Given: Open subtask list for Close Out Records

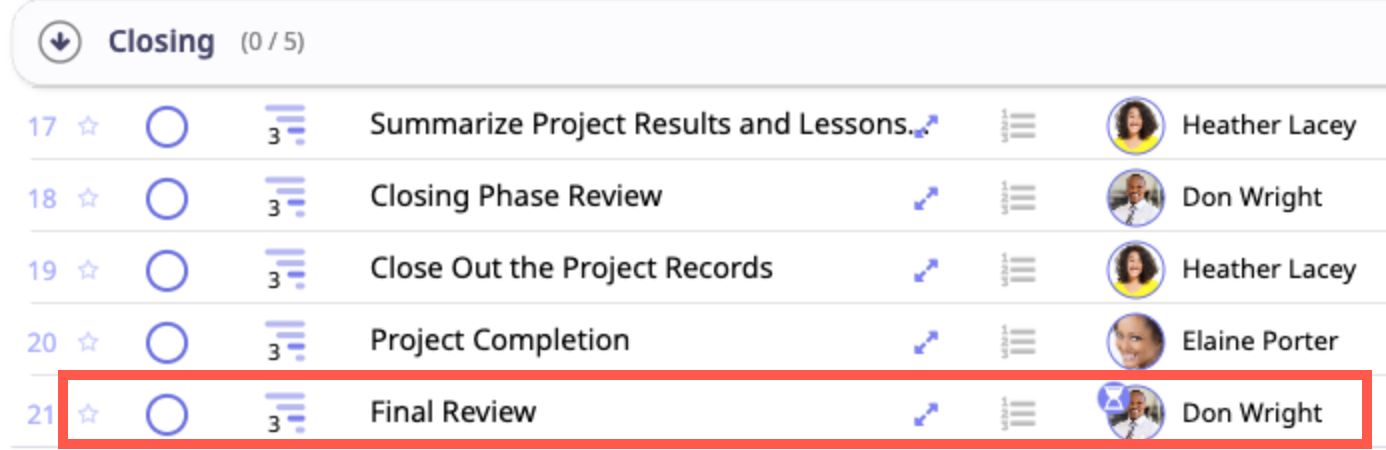Looking at the screenshot, I should (1018, 269).
